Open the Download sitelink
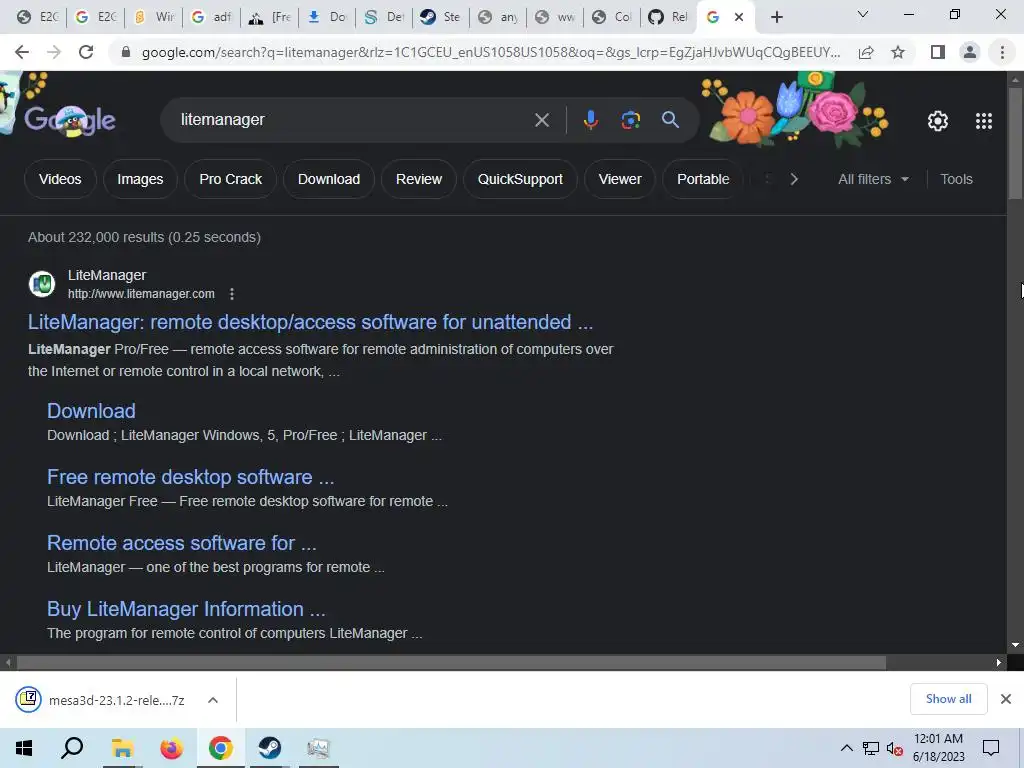1024x768 pixels. click(91, 411)
